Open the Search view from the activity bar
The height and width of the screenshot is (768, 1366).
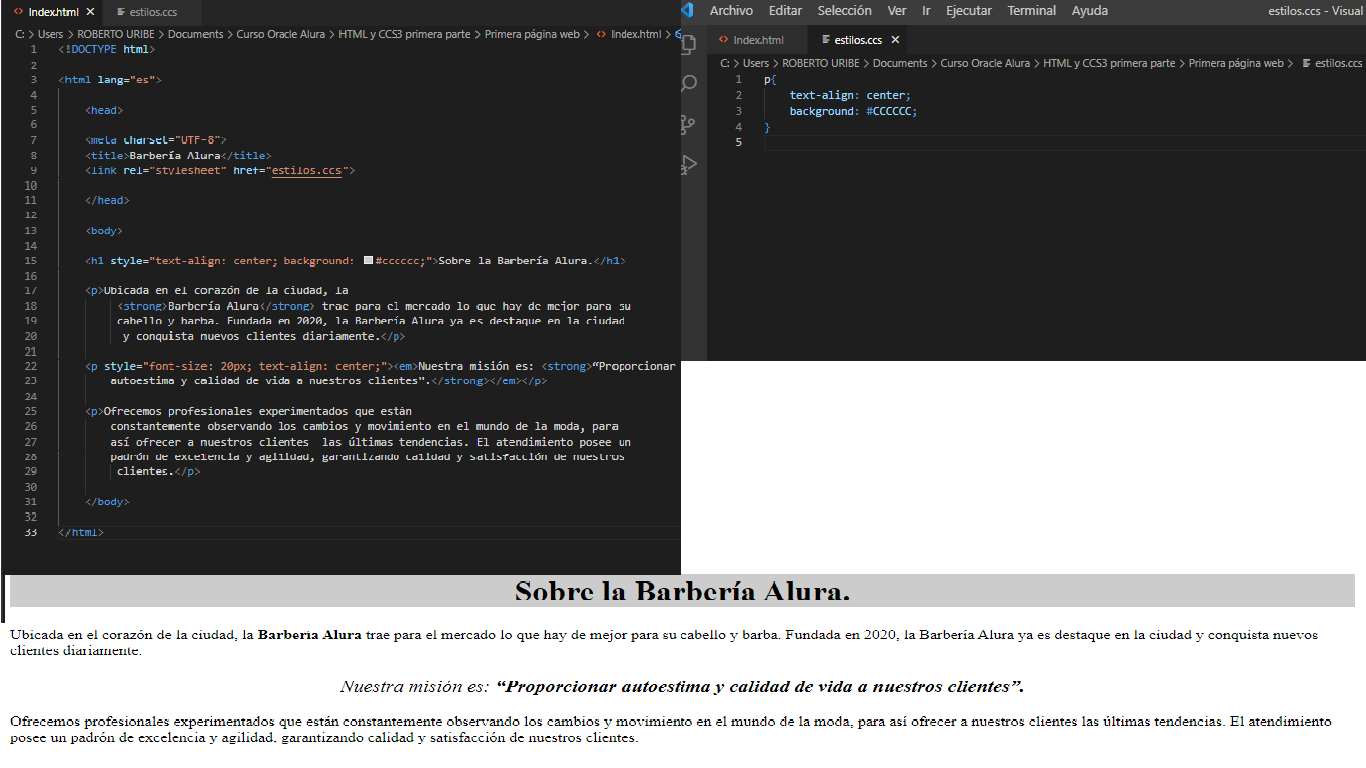688,84
